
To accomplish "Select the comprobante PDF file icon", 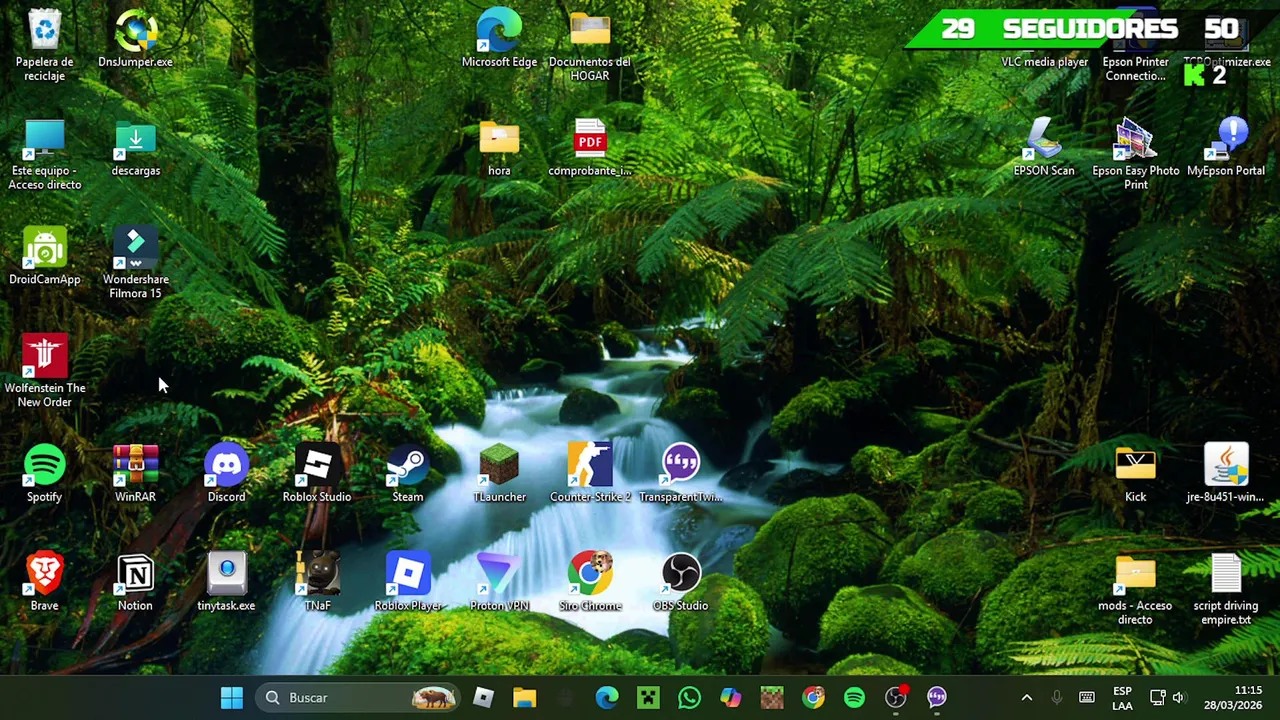I will (590, 149).
